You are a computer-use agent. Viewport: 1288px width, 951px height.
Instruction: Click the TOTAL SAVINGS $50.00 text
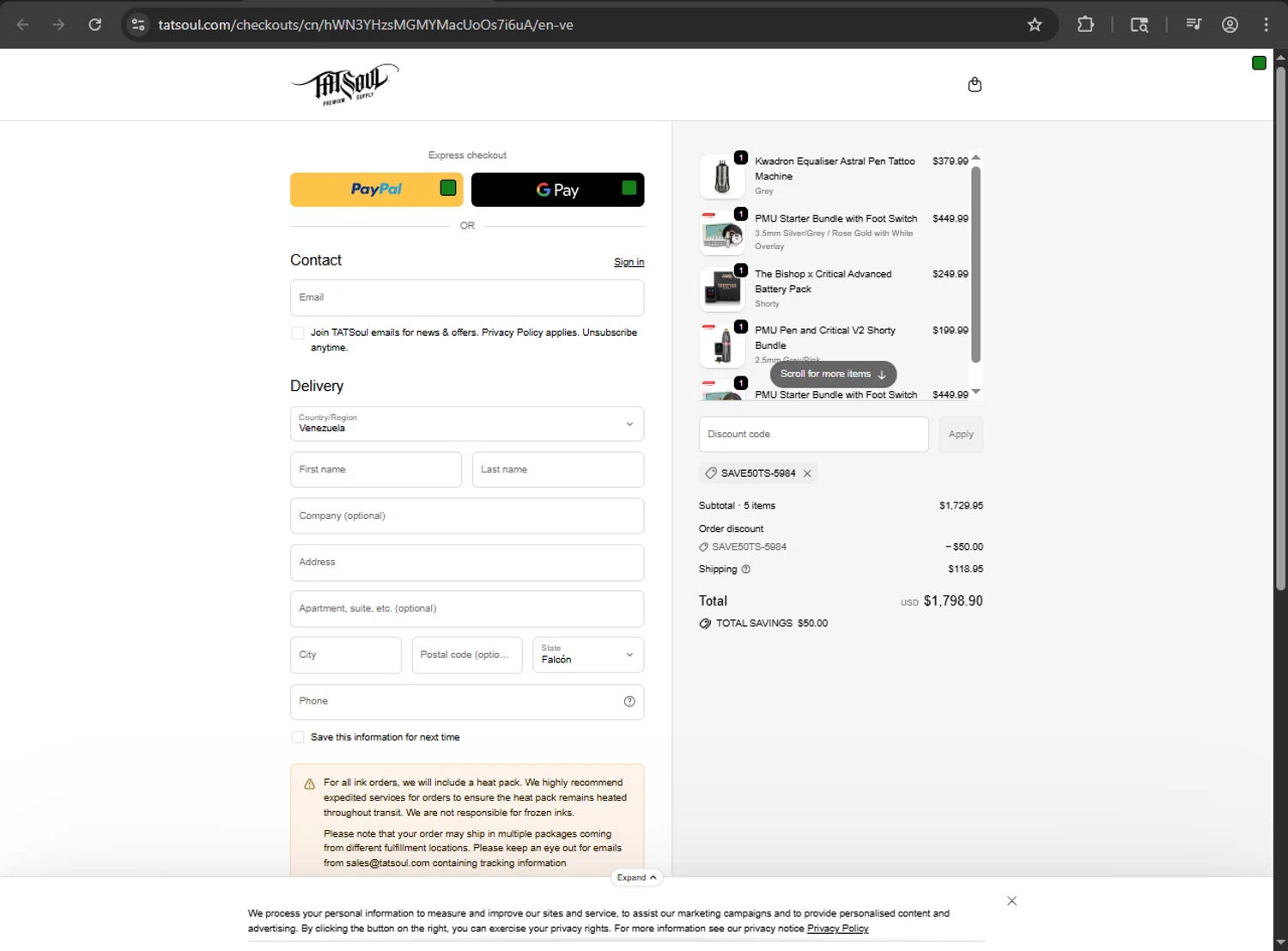pyautogui.click(x=772, y=624)
